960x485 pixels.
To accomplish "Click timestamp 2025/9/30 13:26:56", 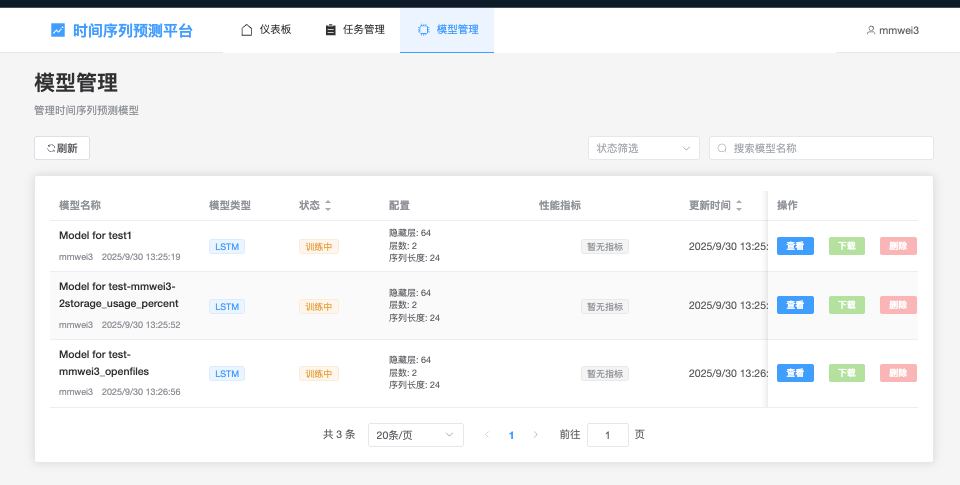I will 141,392.
